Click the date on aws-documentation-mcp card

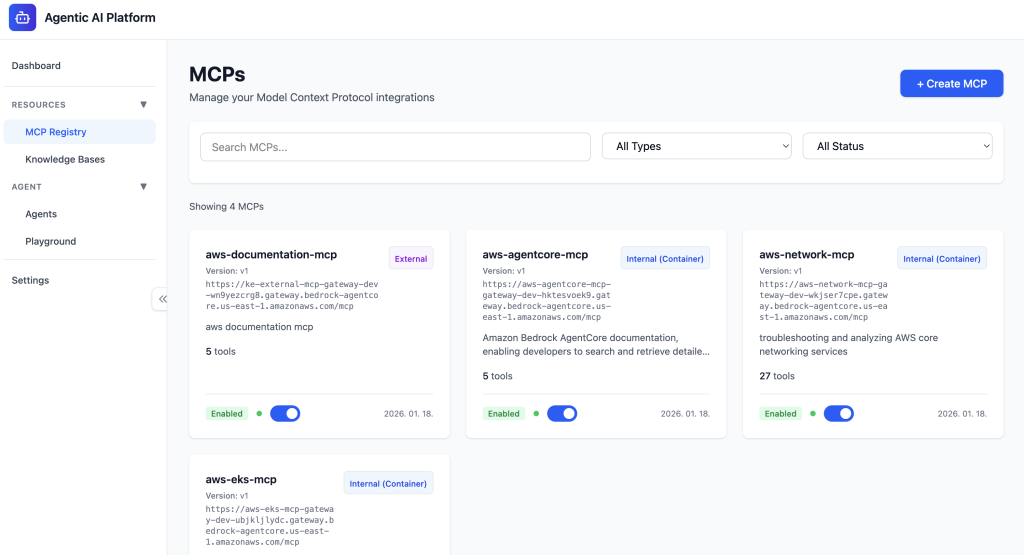click(408, 413)
